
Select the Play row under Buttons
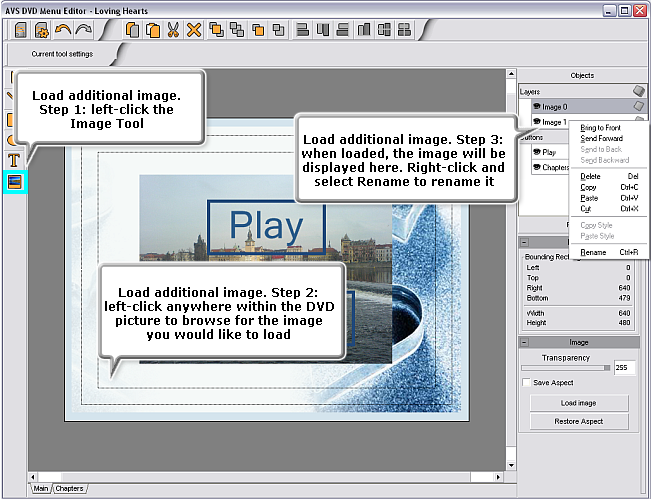pyautogui.click(x=550, y=152)
